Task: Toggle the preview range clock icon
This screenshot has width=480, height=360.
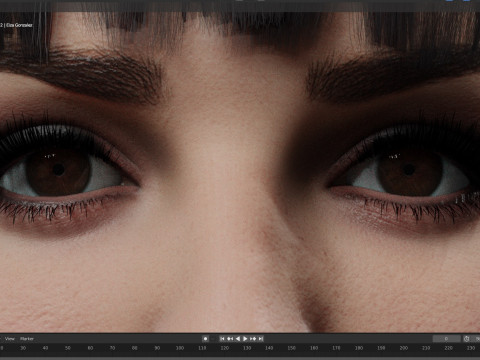Action: coord(466,339)
